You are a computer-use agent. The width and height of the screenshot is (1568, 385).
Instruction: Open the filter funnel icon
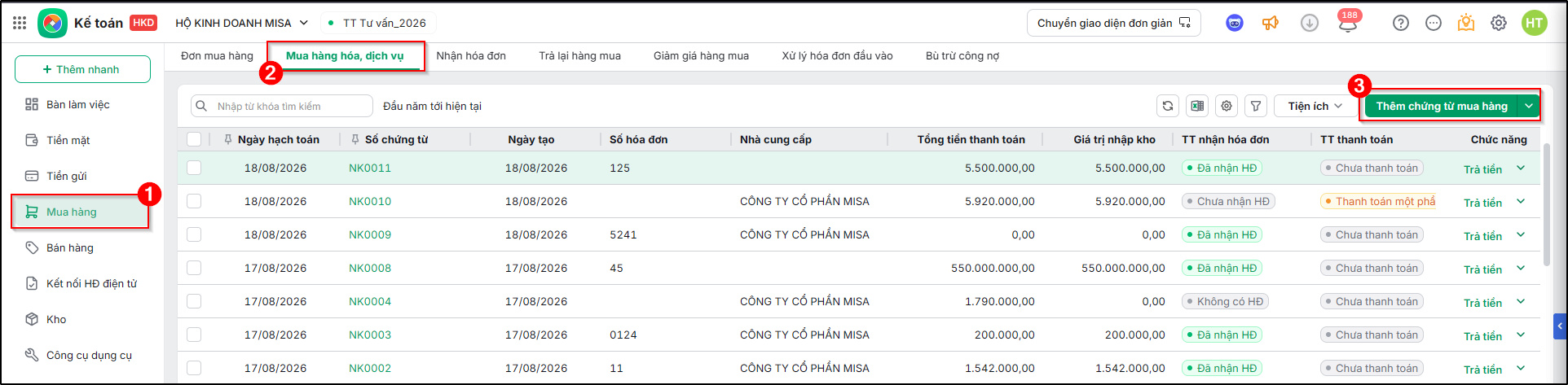[1256, 106]
